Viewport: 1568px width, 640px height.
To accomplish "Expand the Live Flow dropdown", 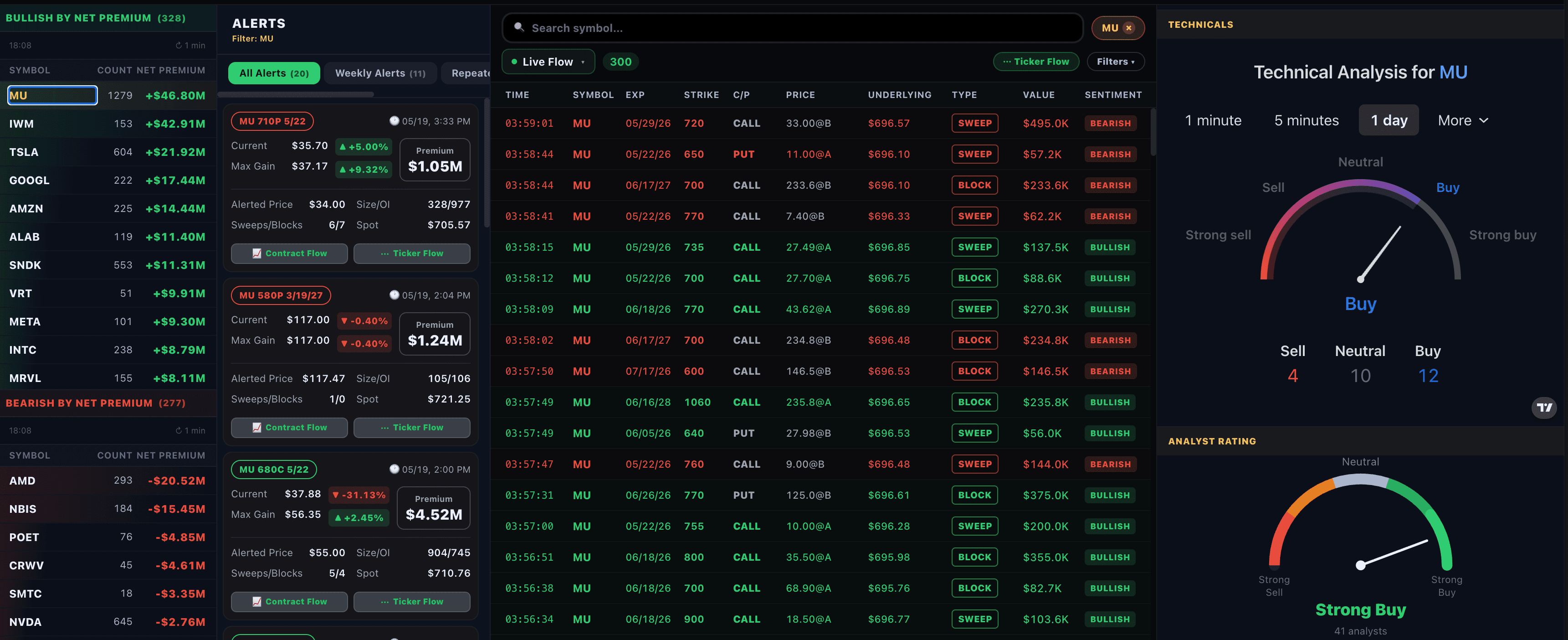I will coord(548,62).
